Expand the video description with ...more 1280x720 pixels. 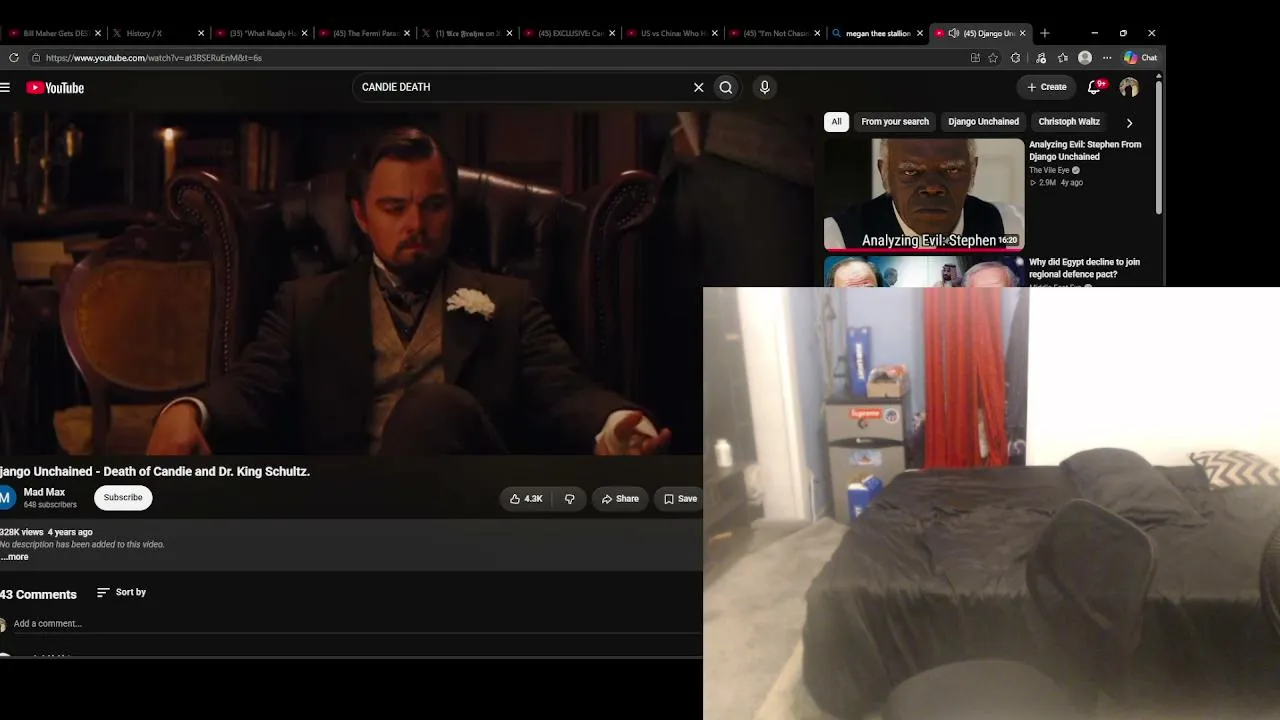(x=16, y=557)
